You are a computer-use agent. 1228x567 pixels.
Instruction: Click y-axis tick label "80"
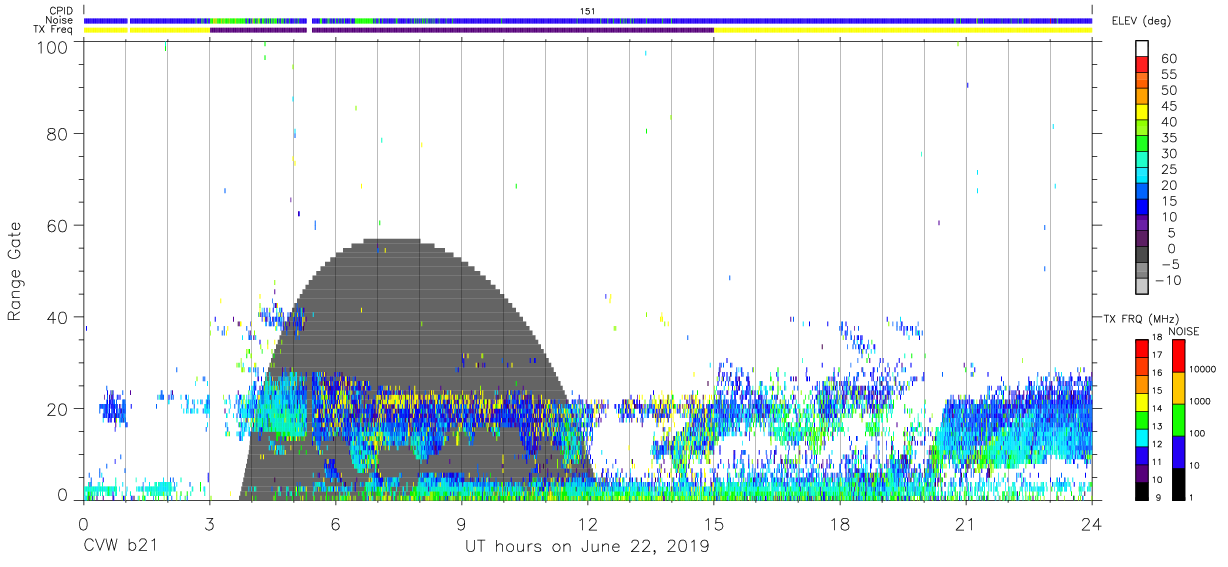[57, 133]
